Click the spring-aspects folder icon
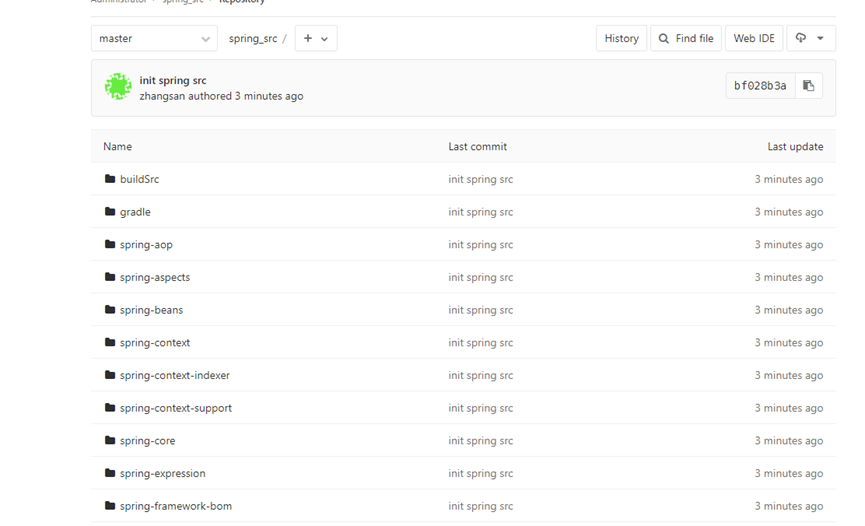 pyautogui.click(x=110, y=277)
